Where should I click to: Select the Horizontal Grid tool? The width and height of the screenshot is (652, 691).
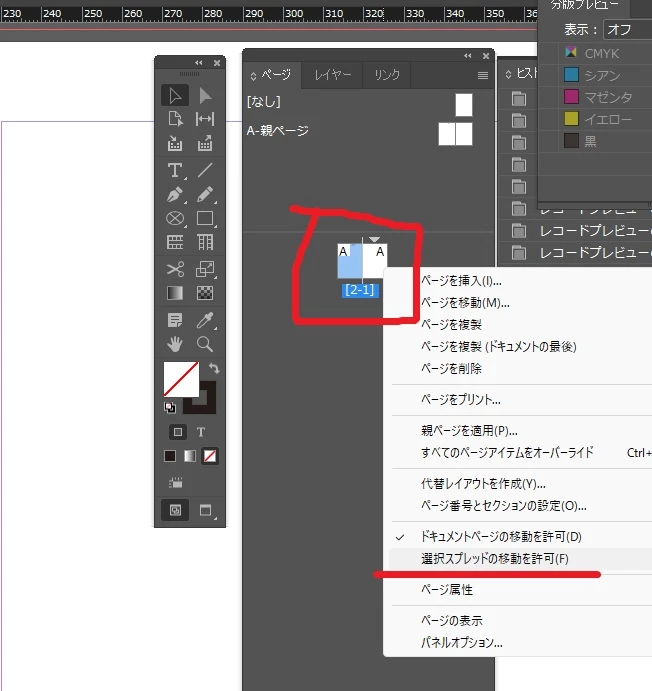click(175, 242)
